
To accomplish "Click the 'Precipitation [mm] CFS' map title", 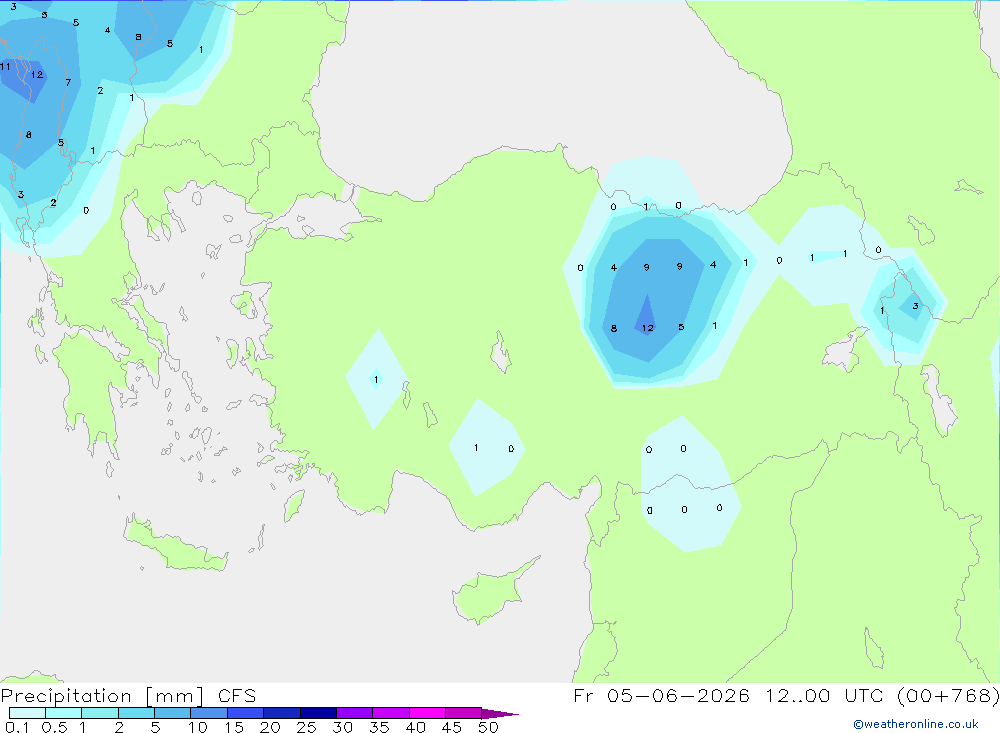I will coord(128,695).
